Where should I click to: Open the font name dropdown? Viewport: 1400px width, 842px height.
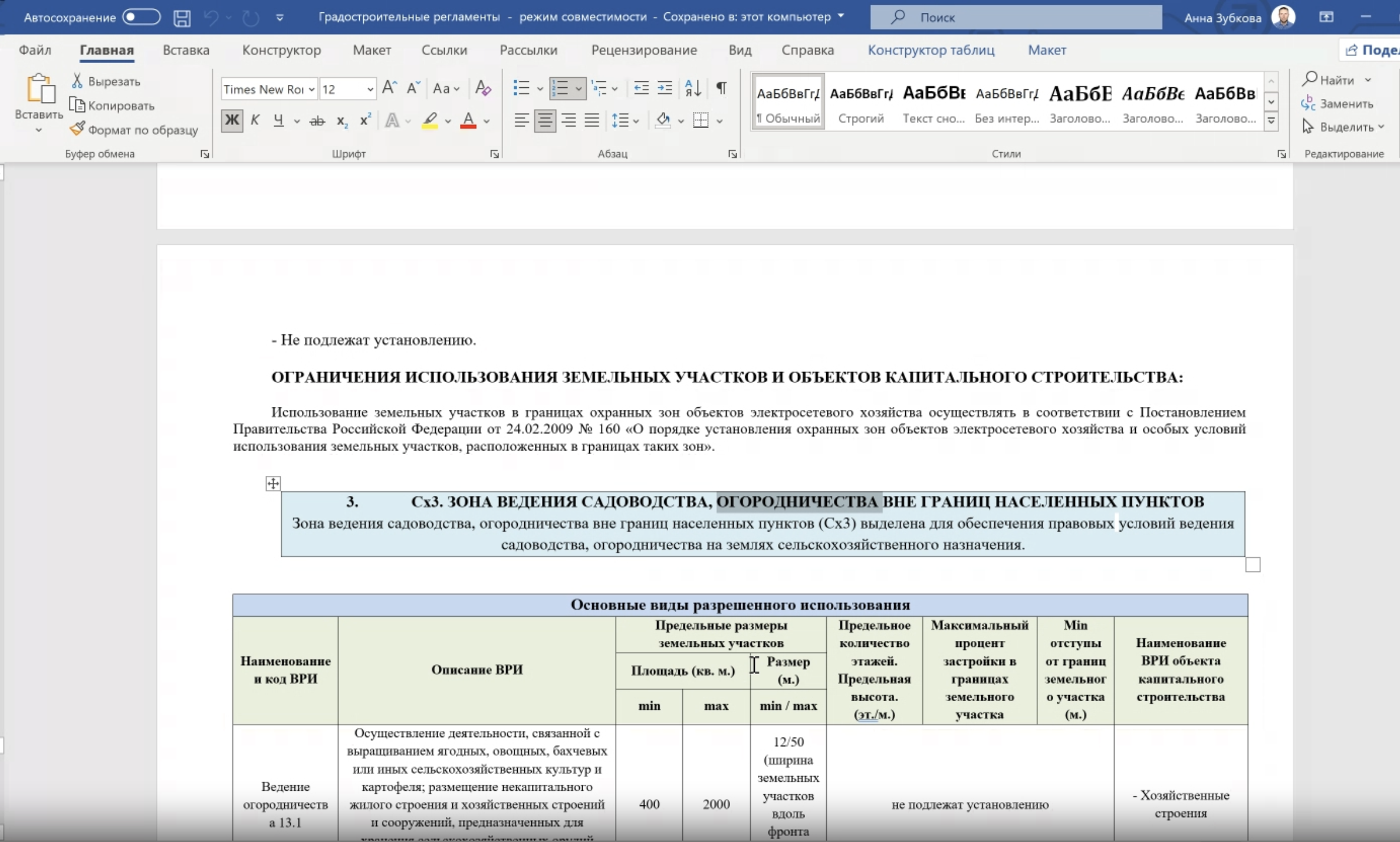(x=311, y=89)
